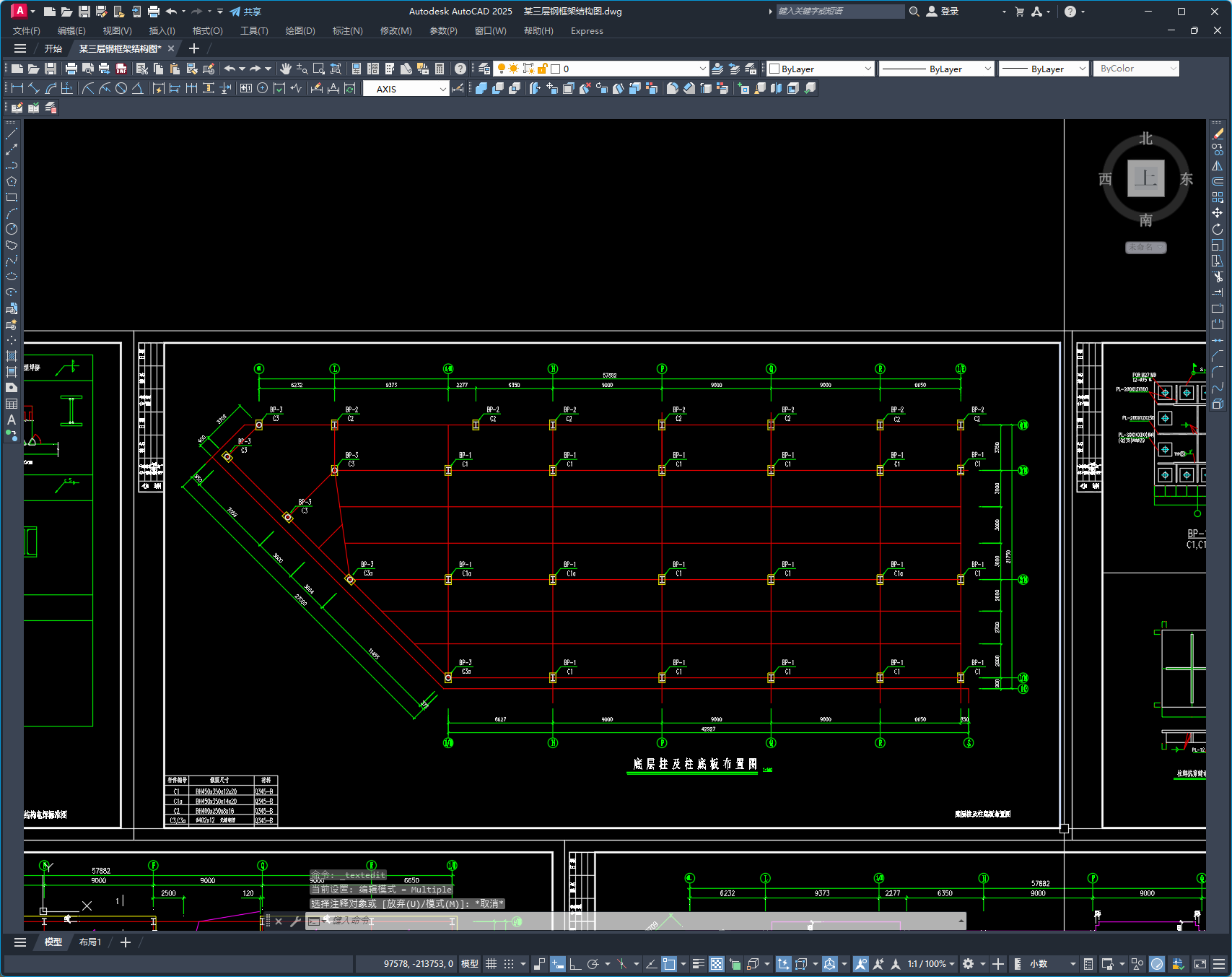Click the Pan hand tool

(286, 69)
